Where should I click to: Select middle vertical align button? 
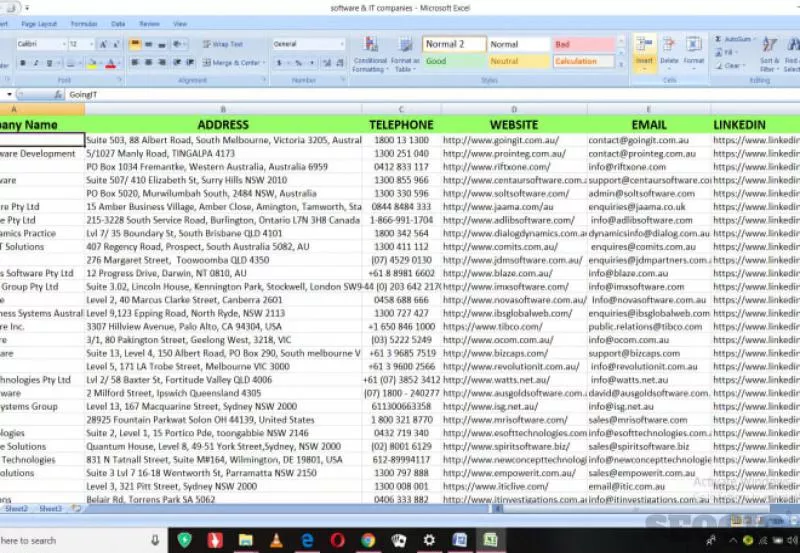[x=148, y=44]
